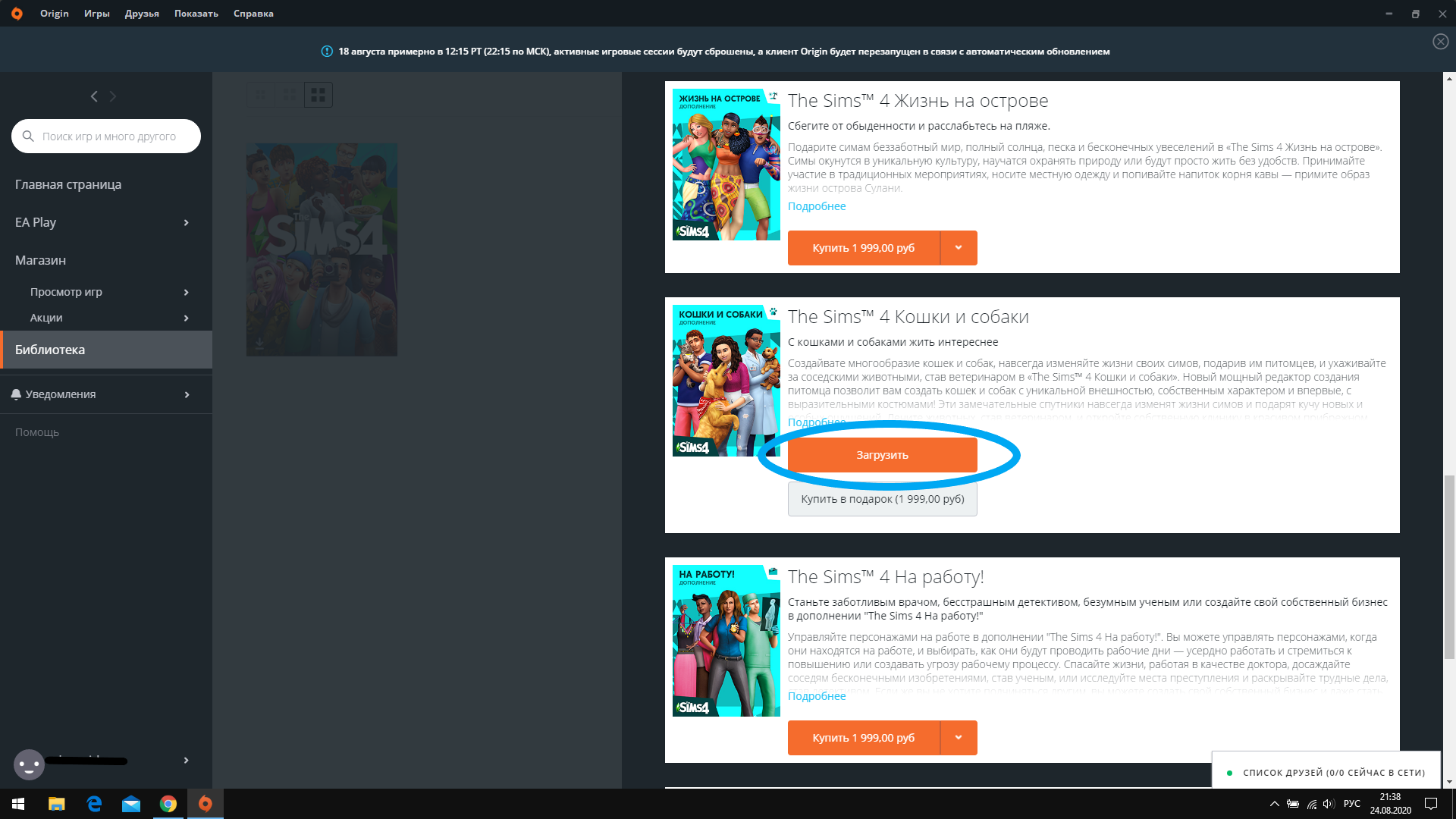
Task: Click the volume tray icon
Action: click(1329, 804)
